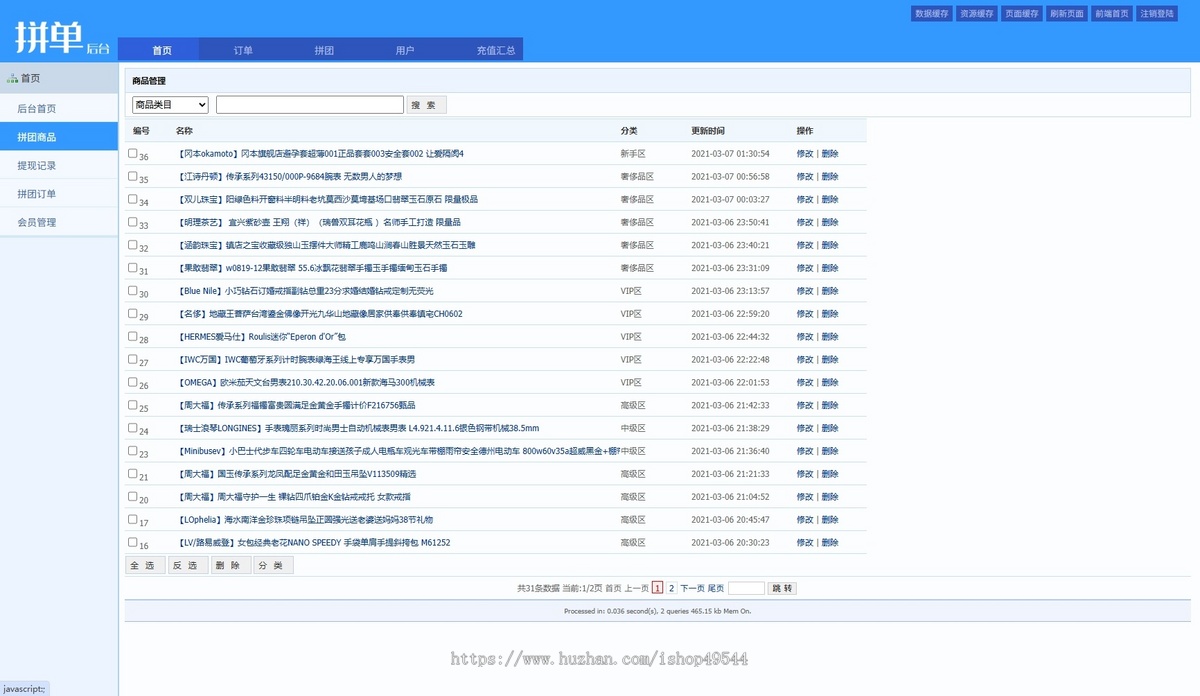This screenshot has width=1200, height=696.
Task: Select 拼团商品 in the sidebar
Action: click(59, 137)
